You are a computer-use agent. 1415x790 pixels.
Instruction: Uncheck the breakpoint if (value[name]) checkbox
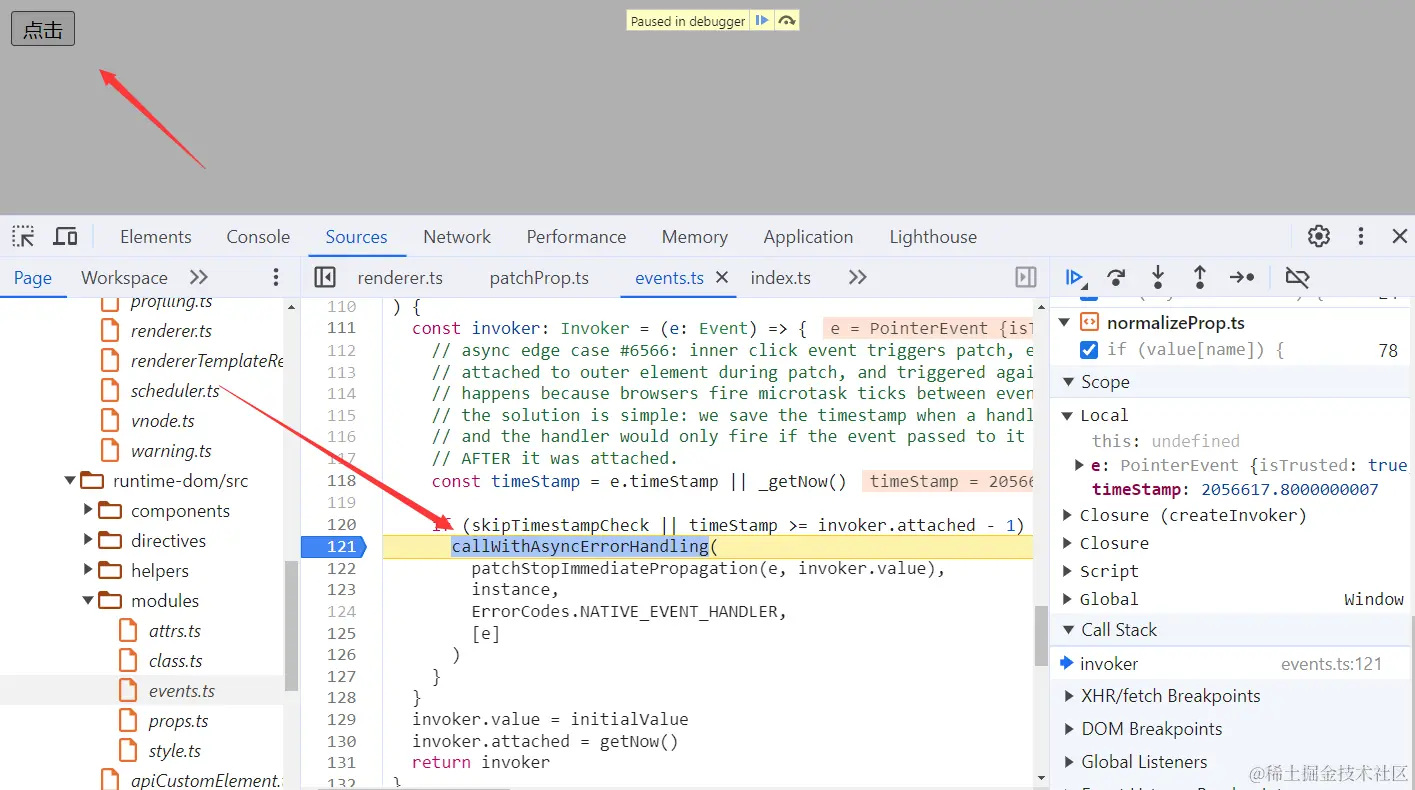pos(1089,350)
